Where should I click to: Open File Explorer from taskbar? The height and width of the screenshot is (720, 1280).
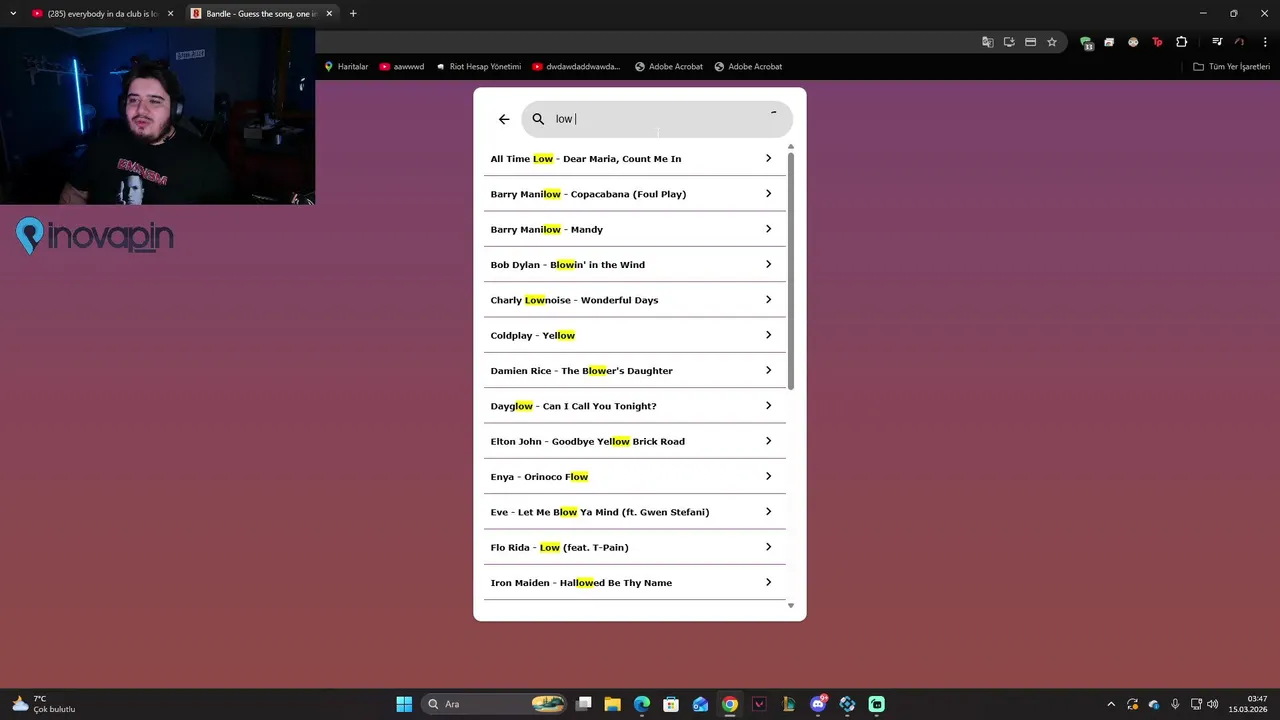point(612,704)
